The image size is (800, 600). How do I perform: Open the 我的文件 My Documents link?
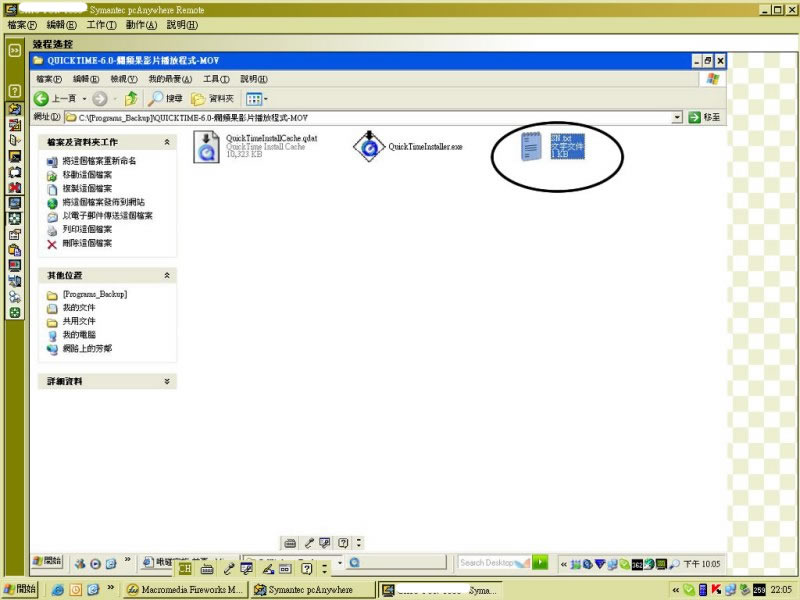(x=79, y=308)
